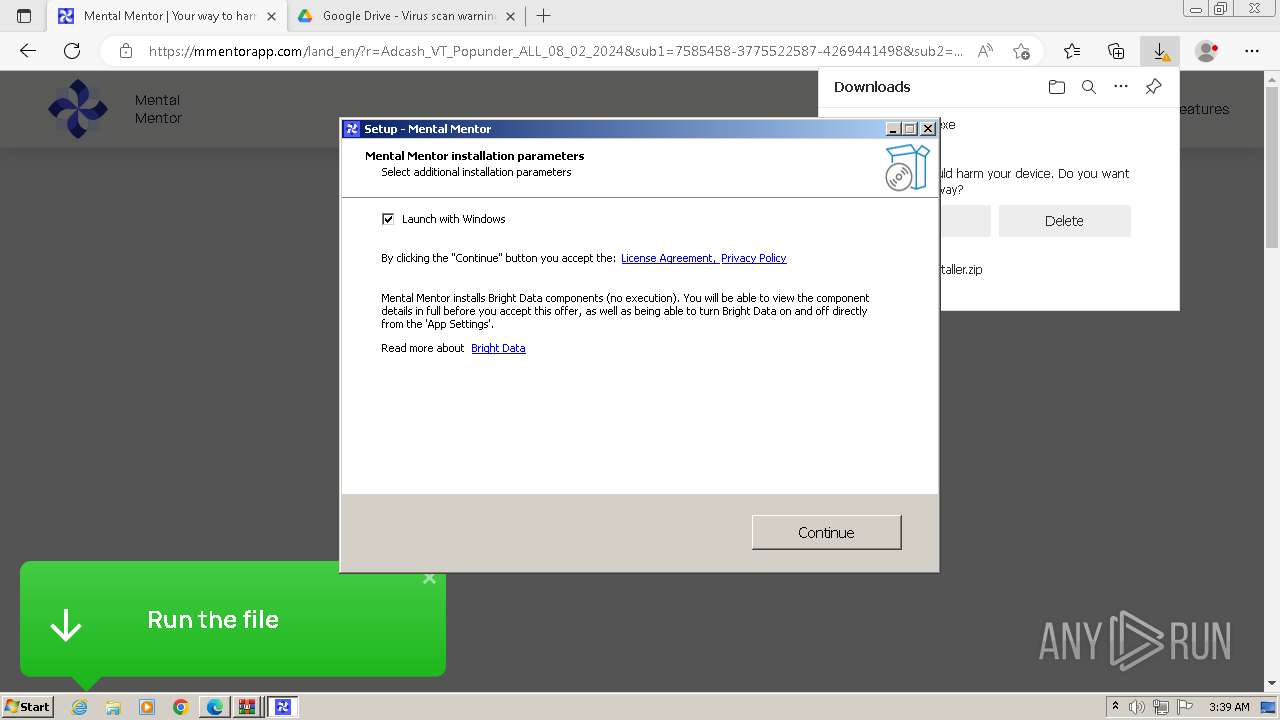Screen dimensions: 1280x720
Task: Click the 3:39 AM system clock
Action: tap(1229, 707)
